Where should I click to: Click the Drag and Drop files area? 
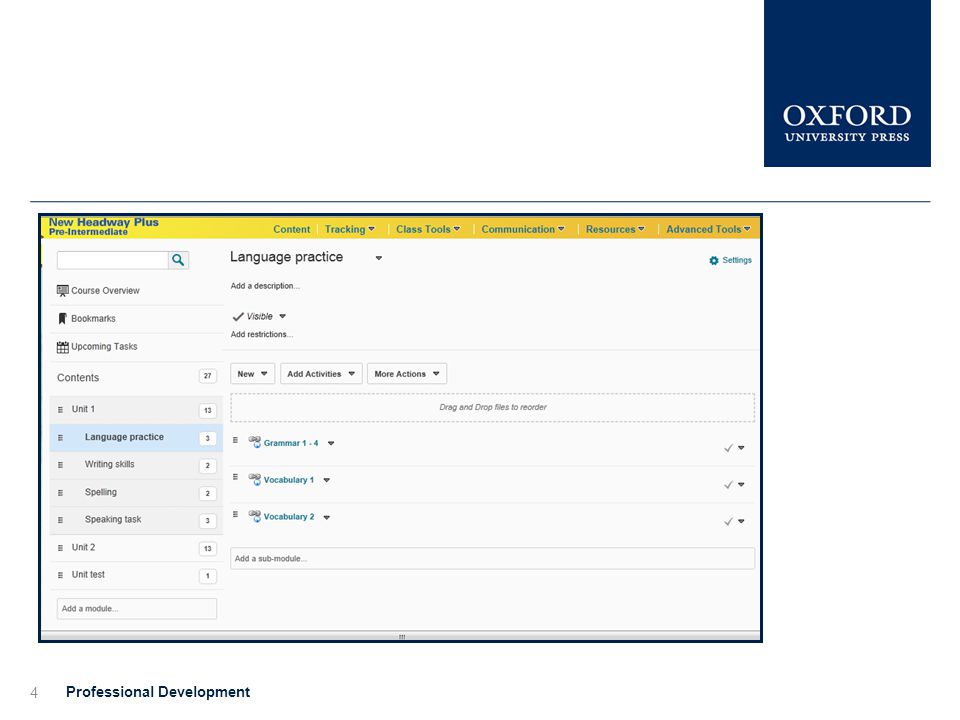coord(492,407)
